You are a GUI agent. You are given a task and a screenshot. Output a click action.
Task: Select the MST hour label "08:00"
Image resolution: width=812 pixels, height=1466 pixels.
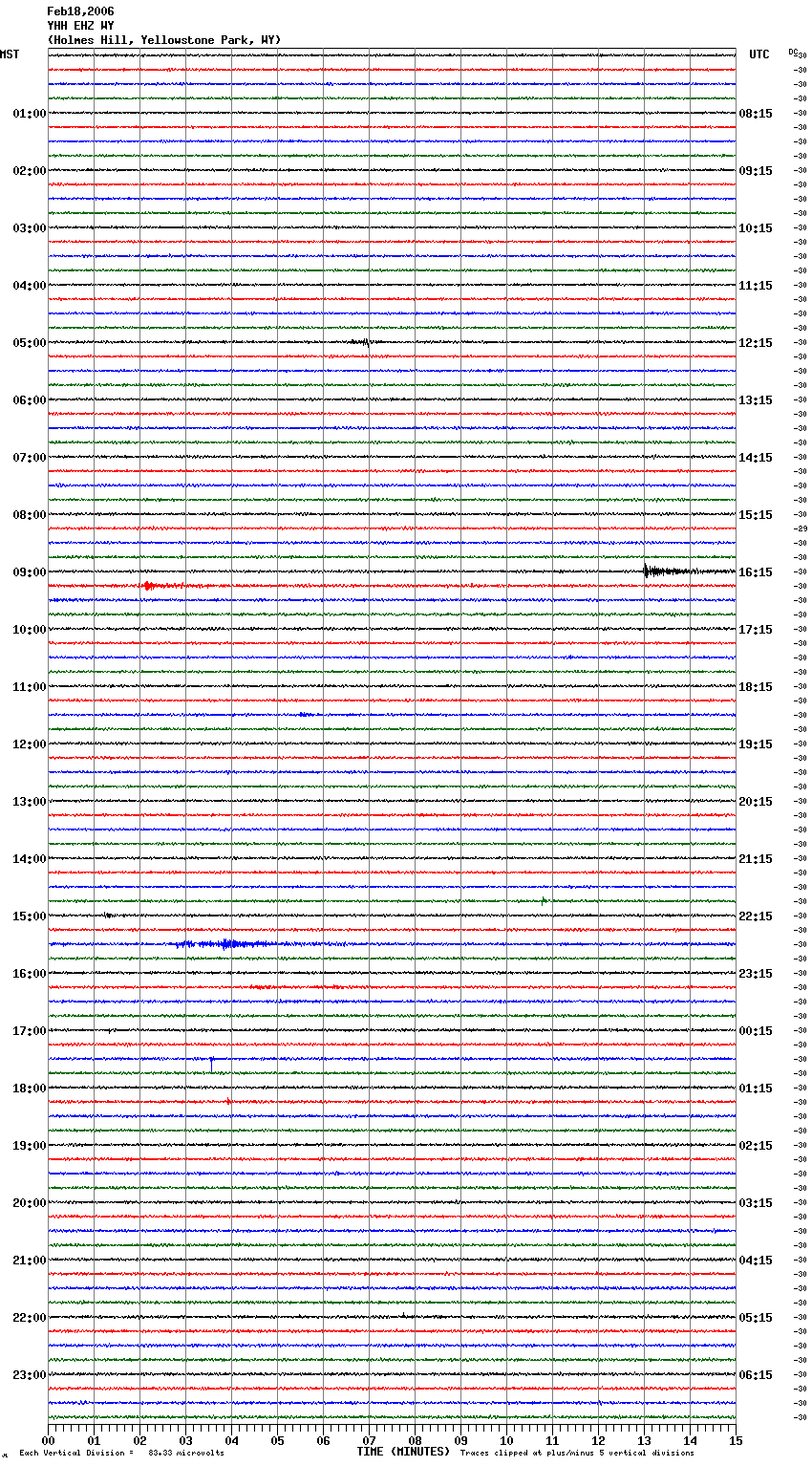pos(30,515)
